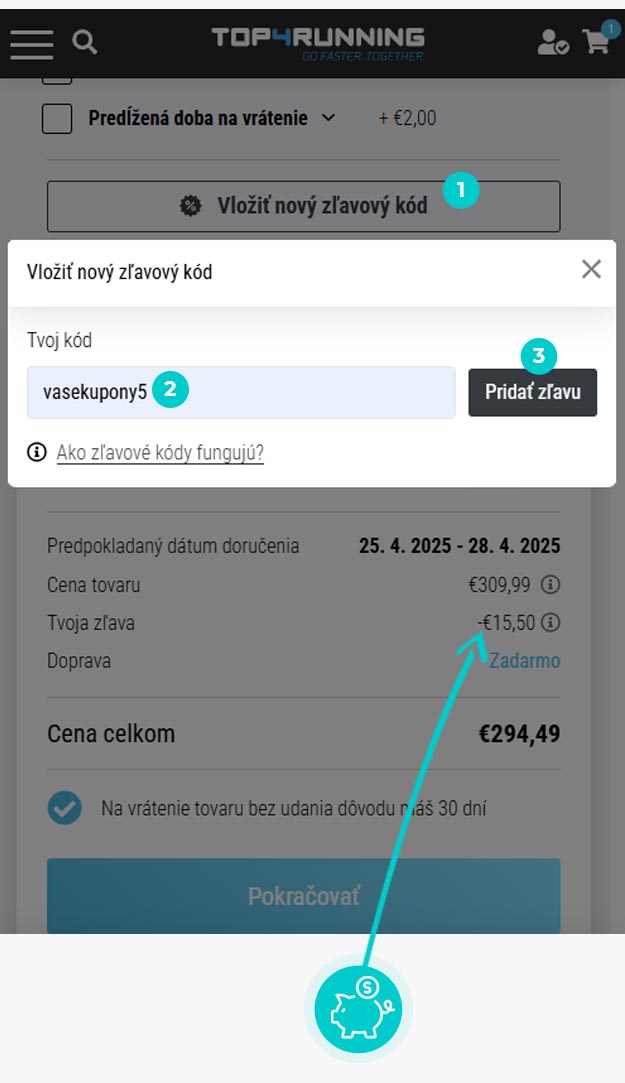
Task: Open the hamburger navigation menu
Action: 32,43
